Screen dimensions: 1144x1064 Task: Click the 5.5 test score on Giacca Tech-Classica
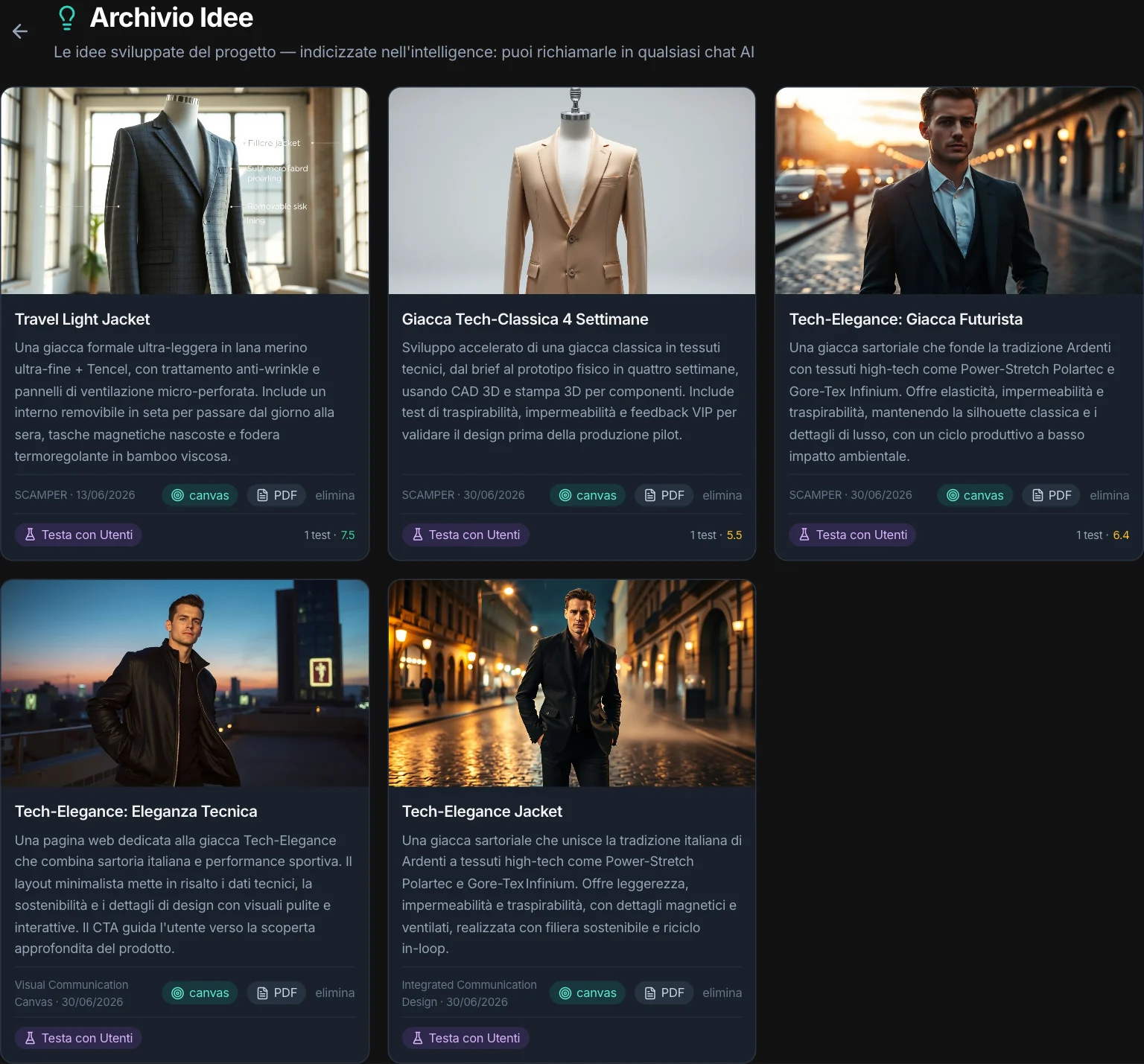tap(734, 535)
